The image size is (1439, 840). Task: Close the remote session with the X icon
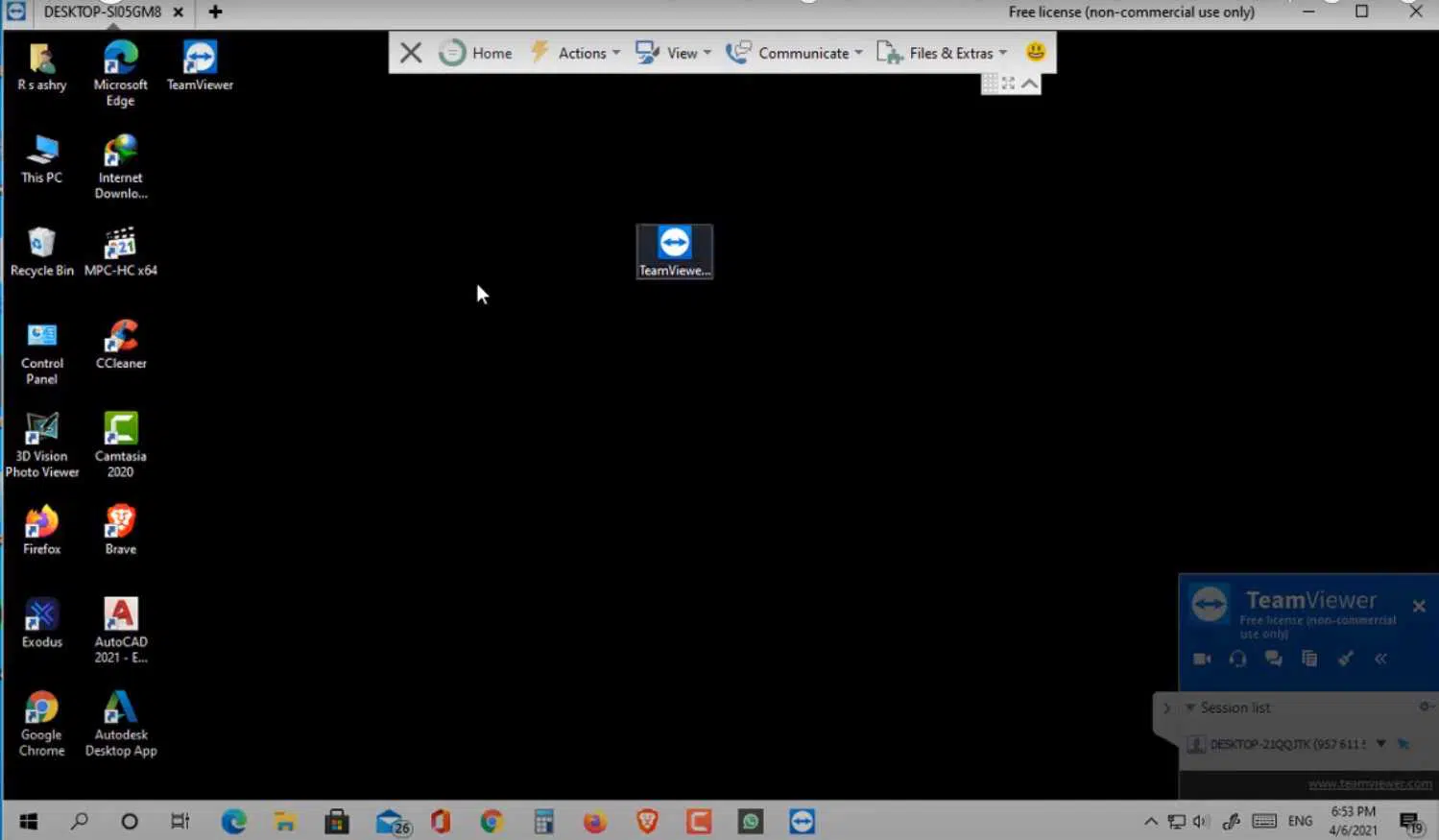[411, 53]
